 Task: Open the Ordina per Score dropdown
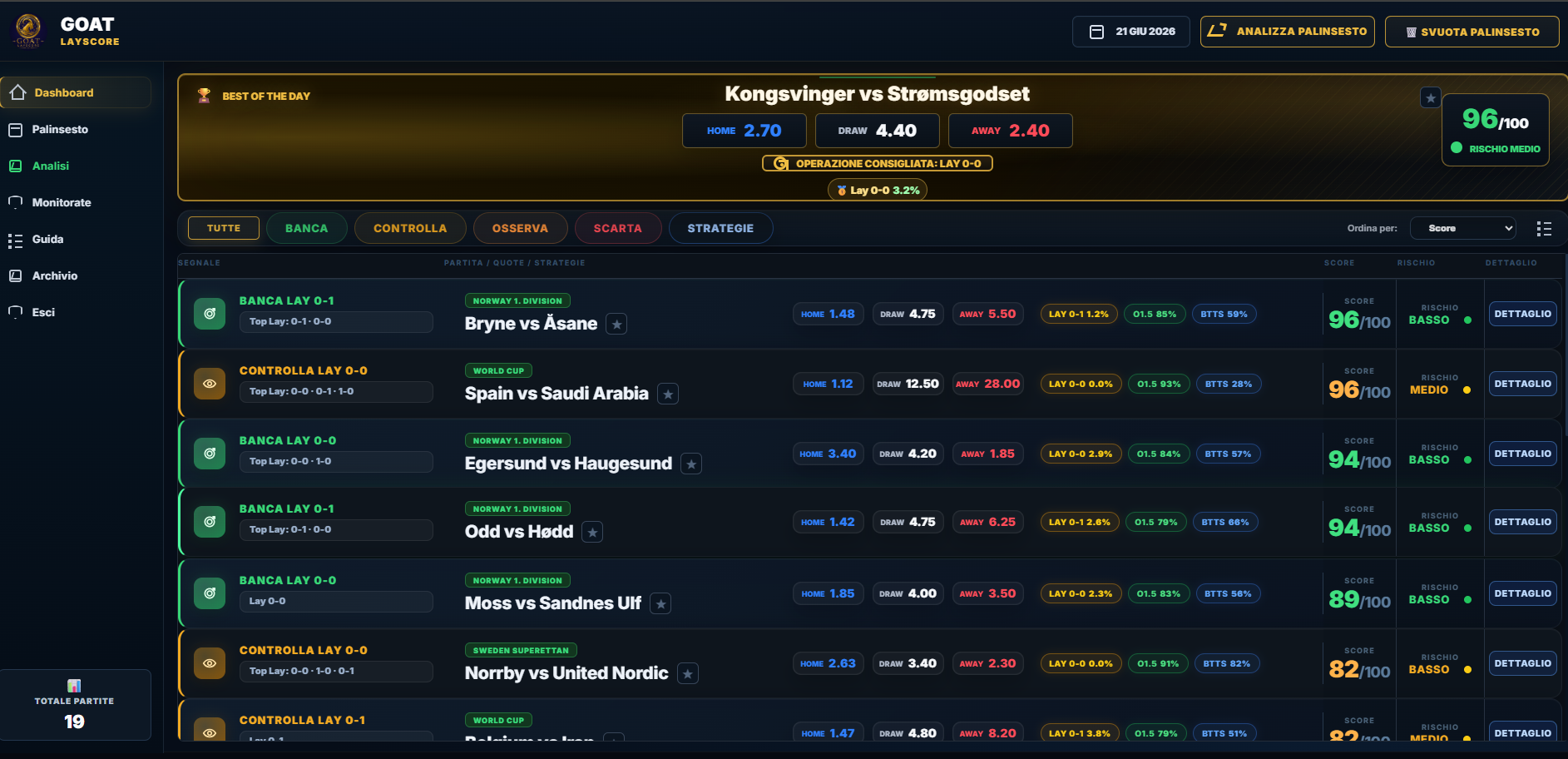(1463, 228)
